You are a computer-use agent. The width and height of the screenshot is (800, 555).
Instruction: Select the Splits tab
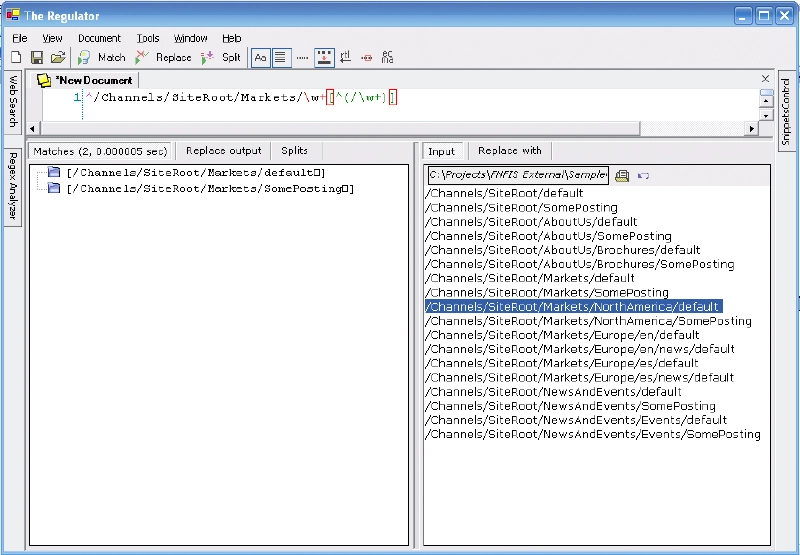tap(294, 151)
